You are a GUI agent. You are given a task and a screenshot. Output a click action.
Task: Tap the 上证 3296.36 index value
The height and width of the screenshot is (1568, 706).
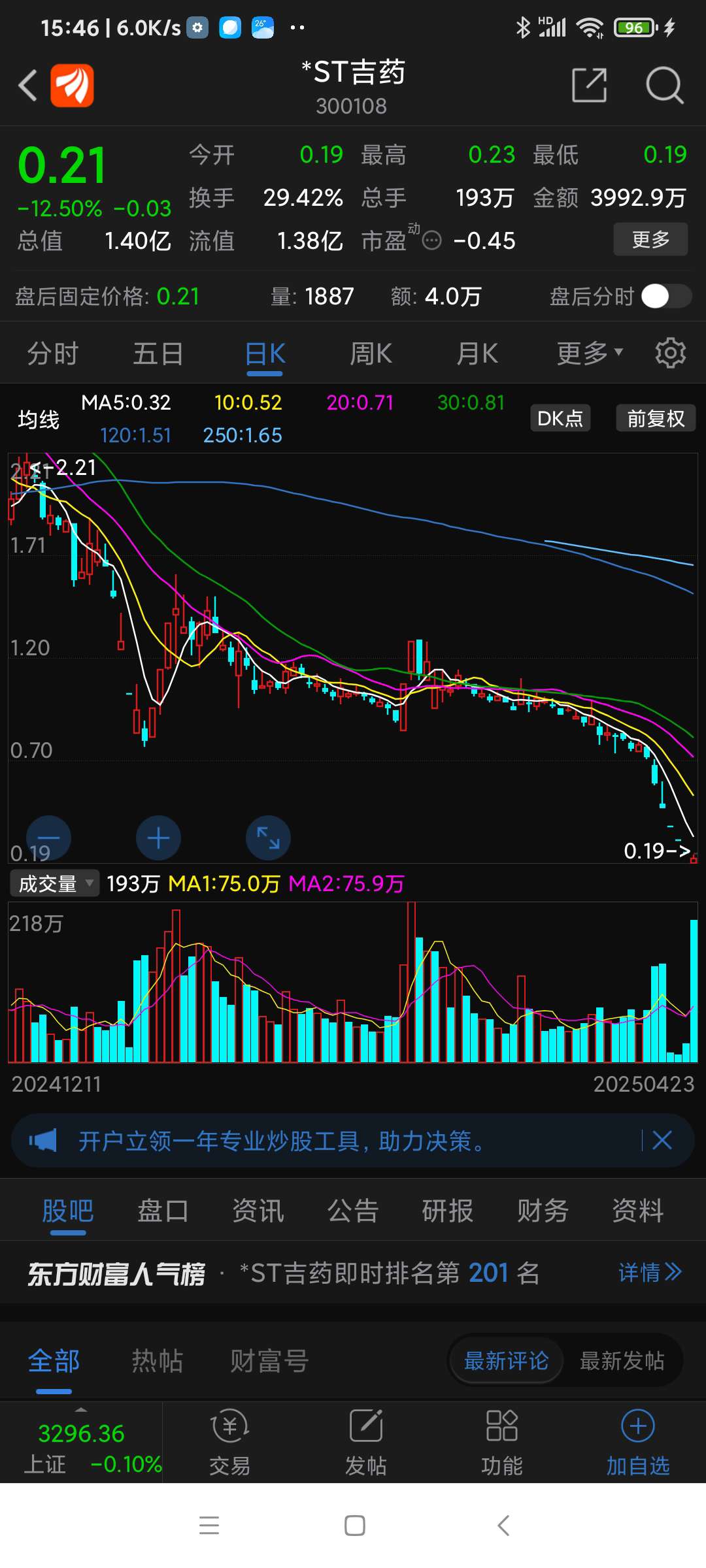click(x=81, y=1433)
